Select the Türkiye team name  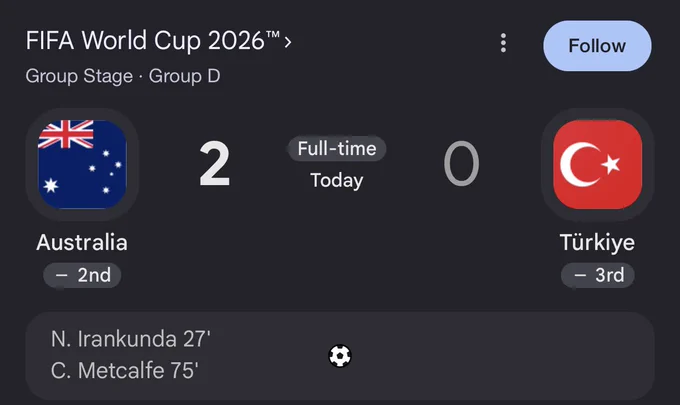(x=597, y=242)
